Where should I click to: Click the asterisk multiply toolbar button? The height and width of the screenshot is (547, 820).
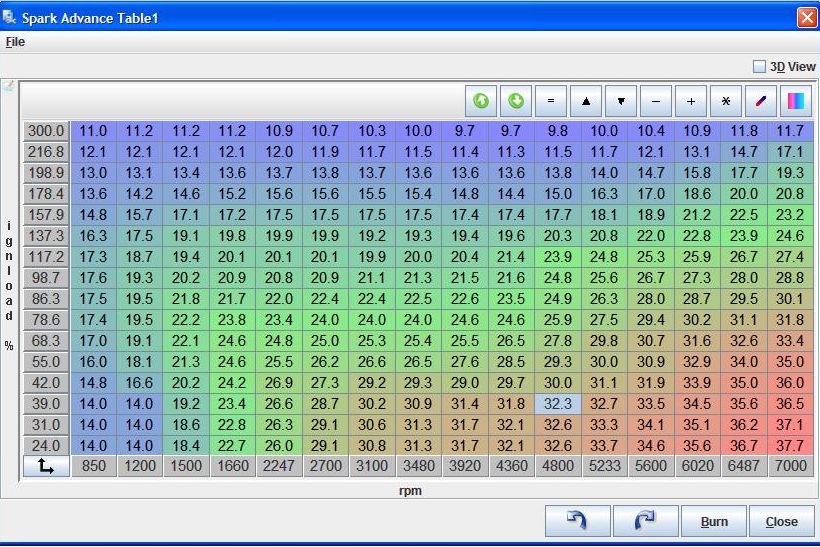click(726, 101)
